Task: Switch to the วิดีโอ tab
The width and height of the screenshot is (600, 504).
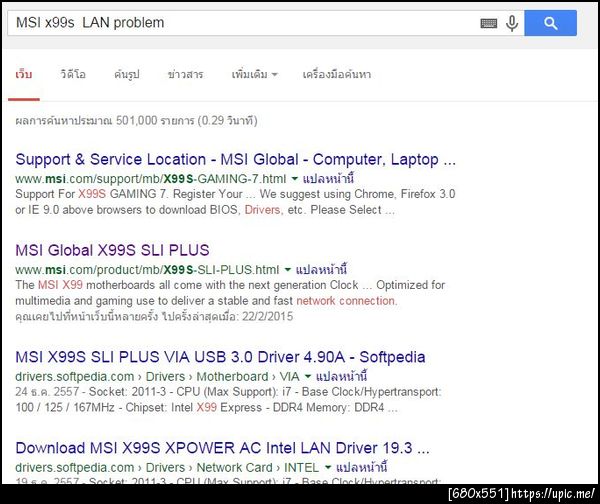Action: click(73, 74)
